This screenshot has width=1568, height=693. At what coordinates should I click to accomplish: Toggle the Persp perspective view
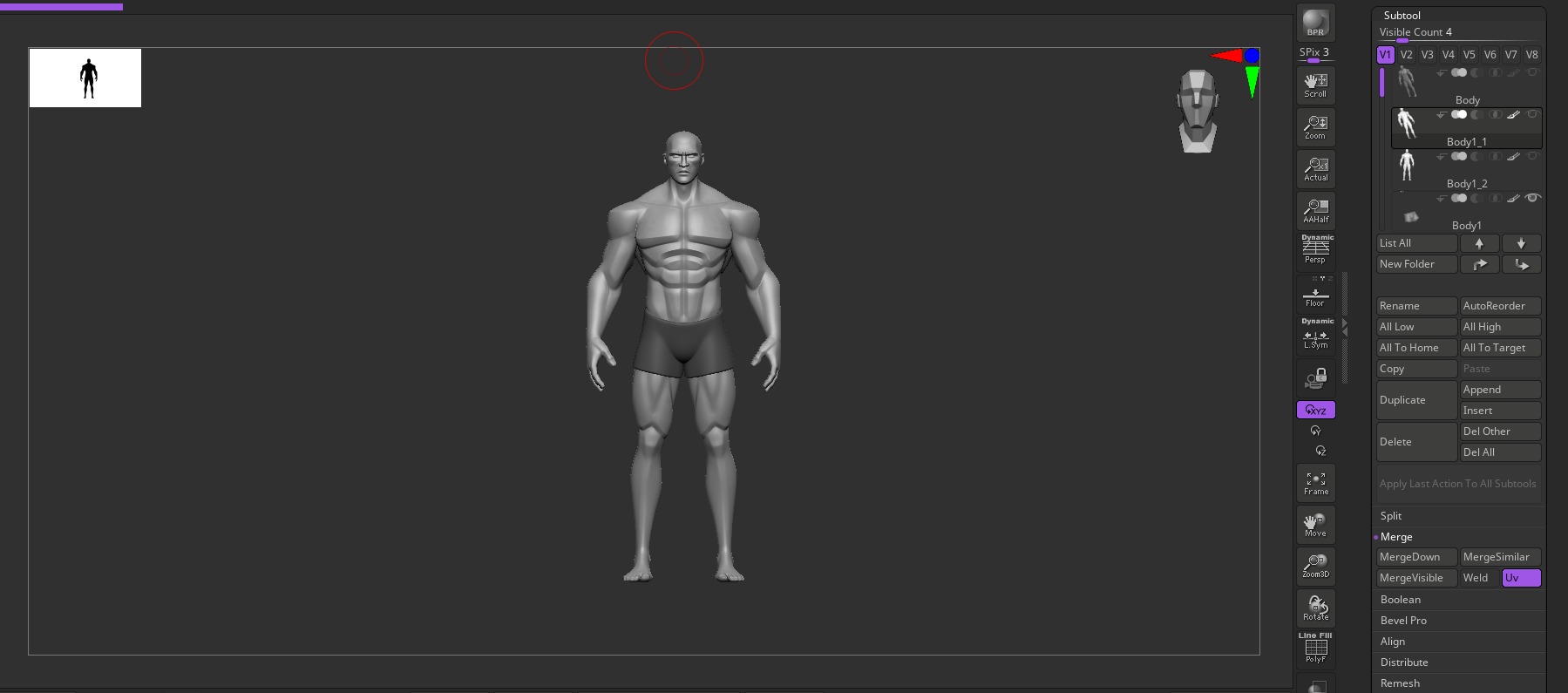1315,249
